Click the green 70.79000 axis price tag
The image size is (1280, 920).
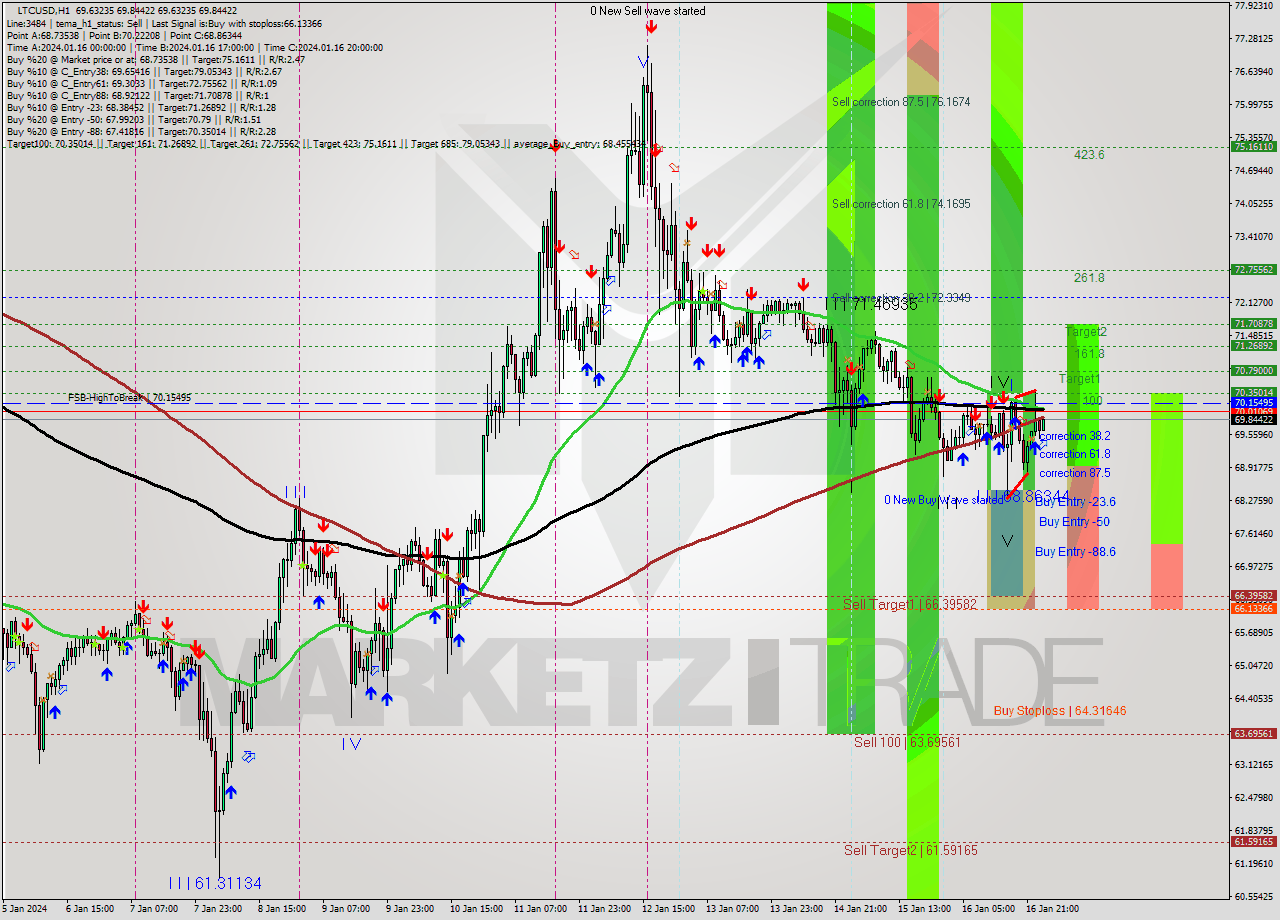(1254, 370)
